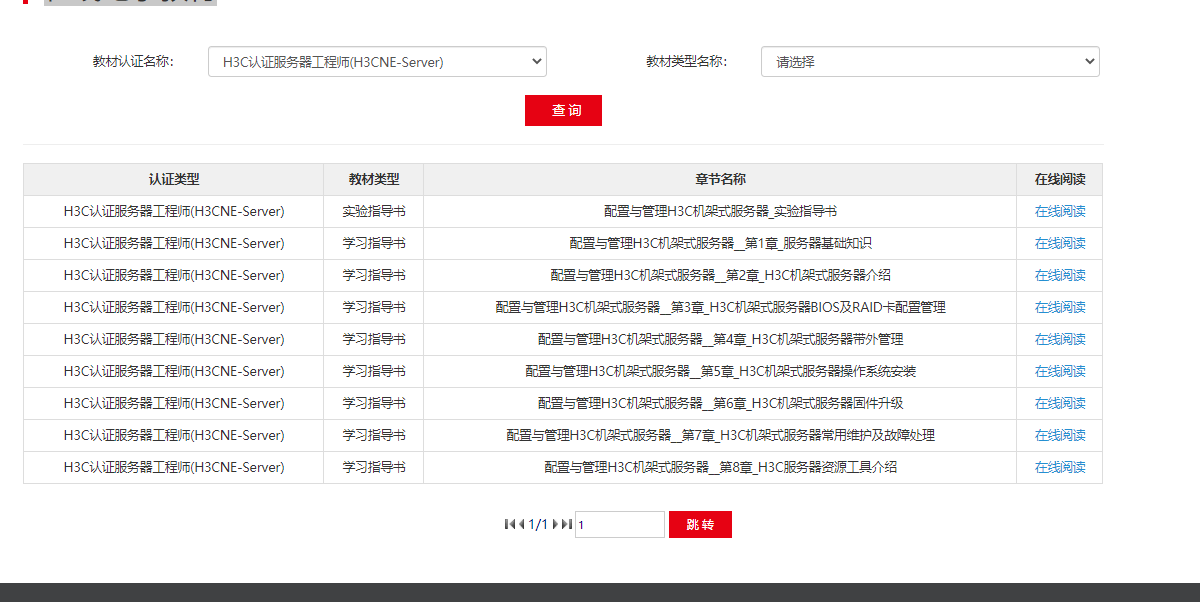
Task: Click the 认证类型 column header
Action: pyautogui.click(x=174, y=179)
